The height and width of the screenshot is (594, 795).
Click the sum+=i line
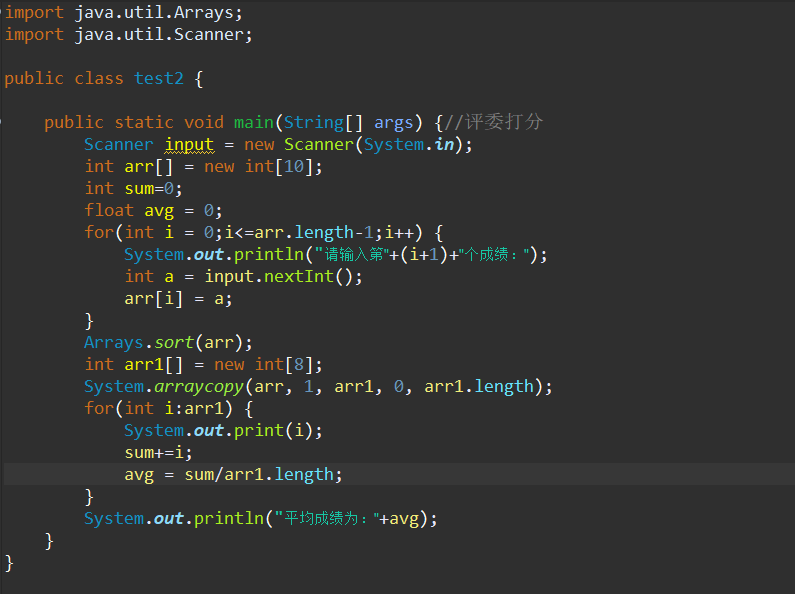pos(159,453)
